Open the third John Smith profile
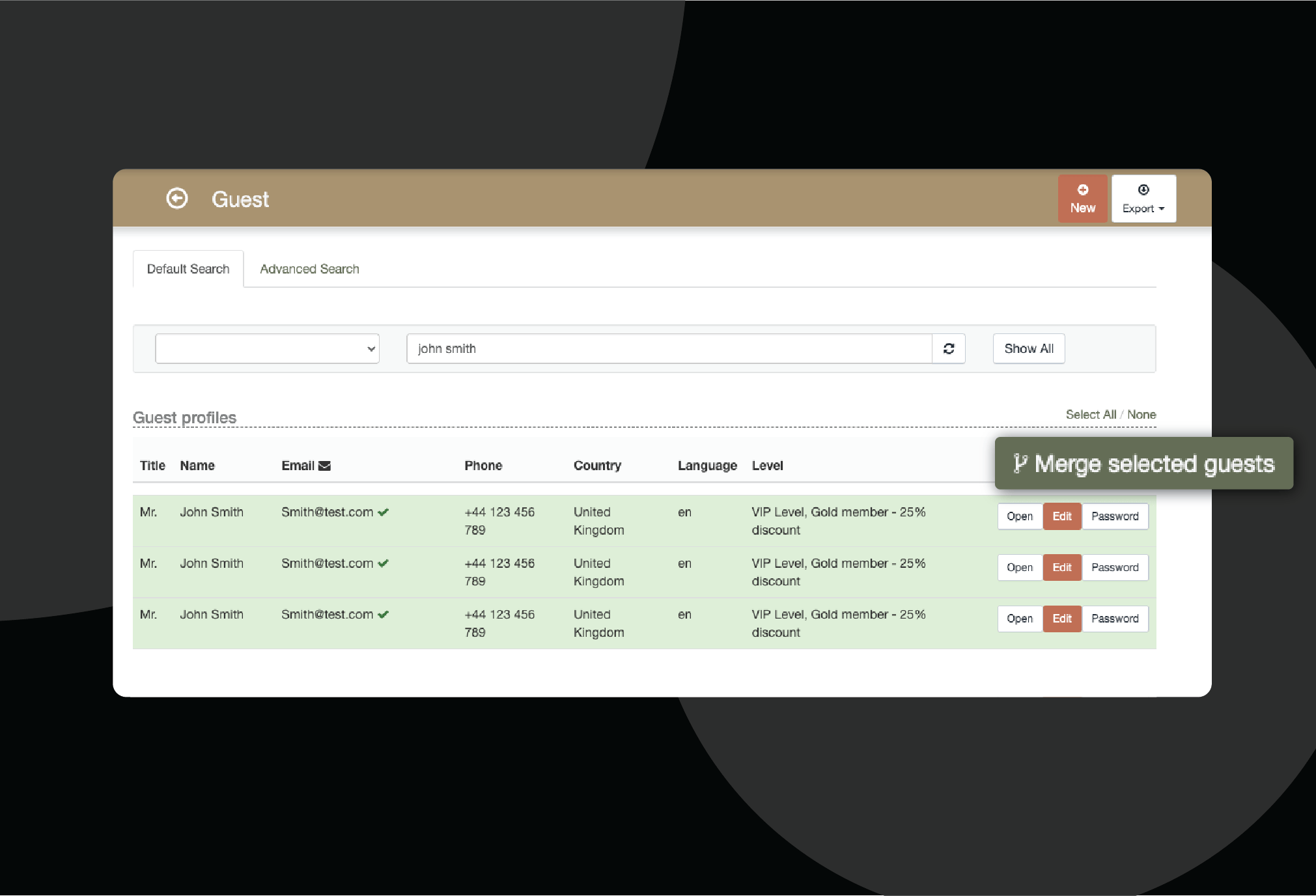This screenshot has width=1316, height=896. (x=1019, y=619)
